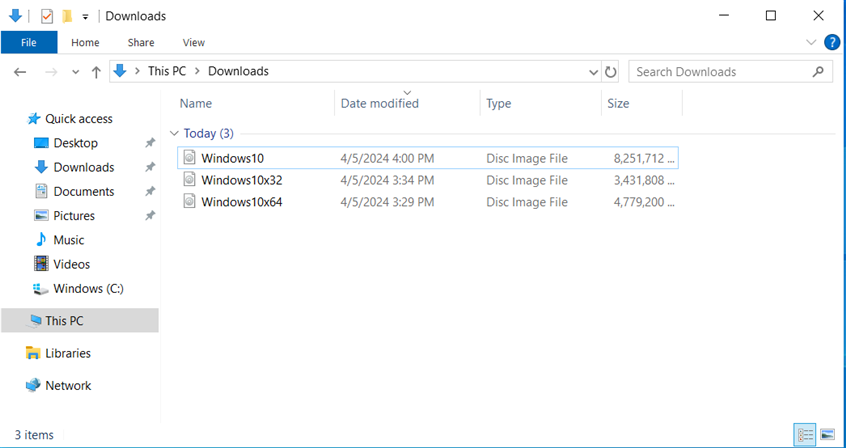Click This PC in the address bar
The width and height of the screenshot is (846, 448).
[x=167, y=71]
